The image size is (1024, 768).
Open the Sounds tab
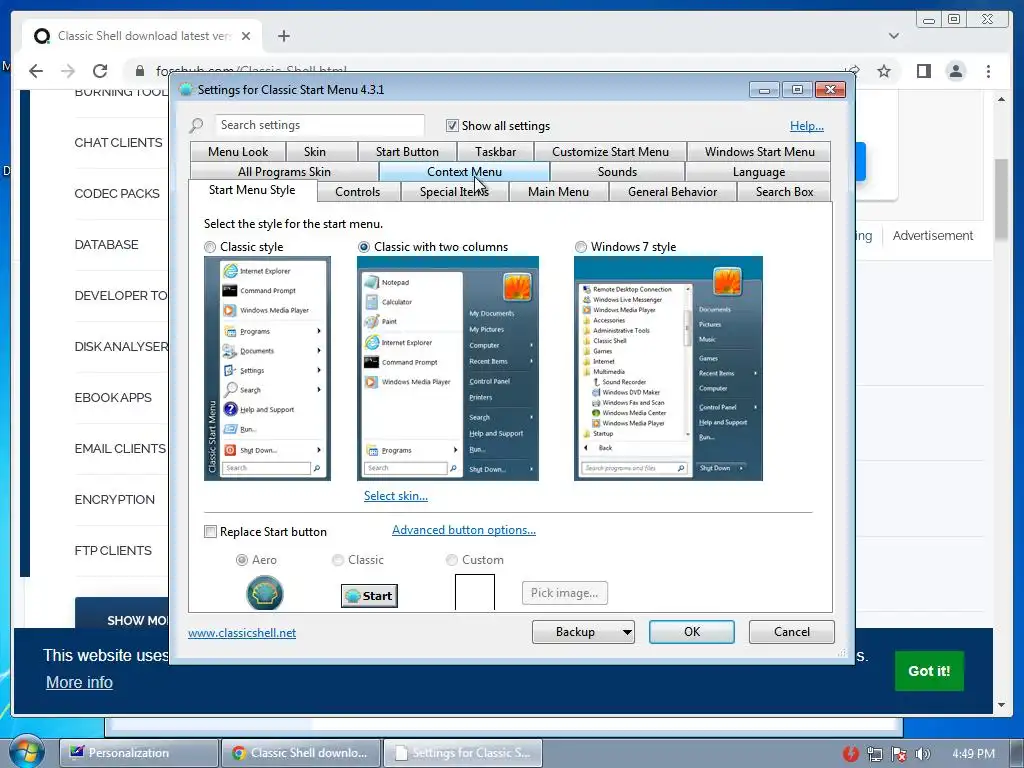[x=617, y=172]
